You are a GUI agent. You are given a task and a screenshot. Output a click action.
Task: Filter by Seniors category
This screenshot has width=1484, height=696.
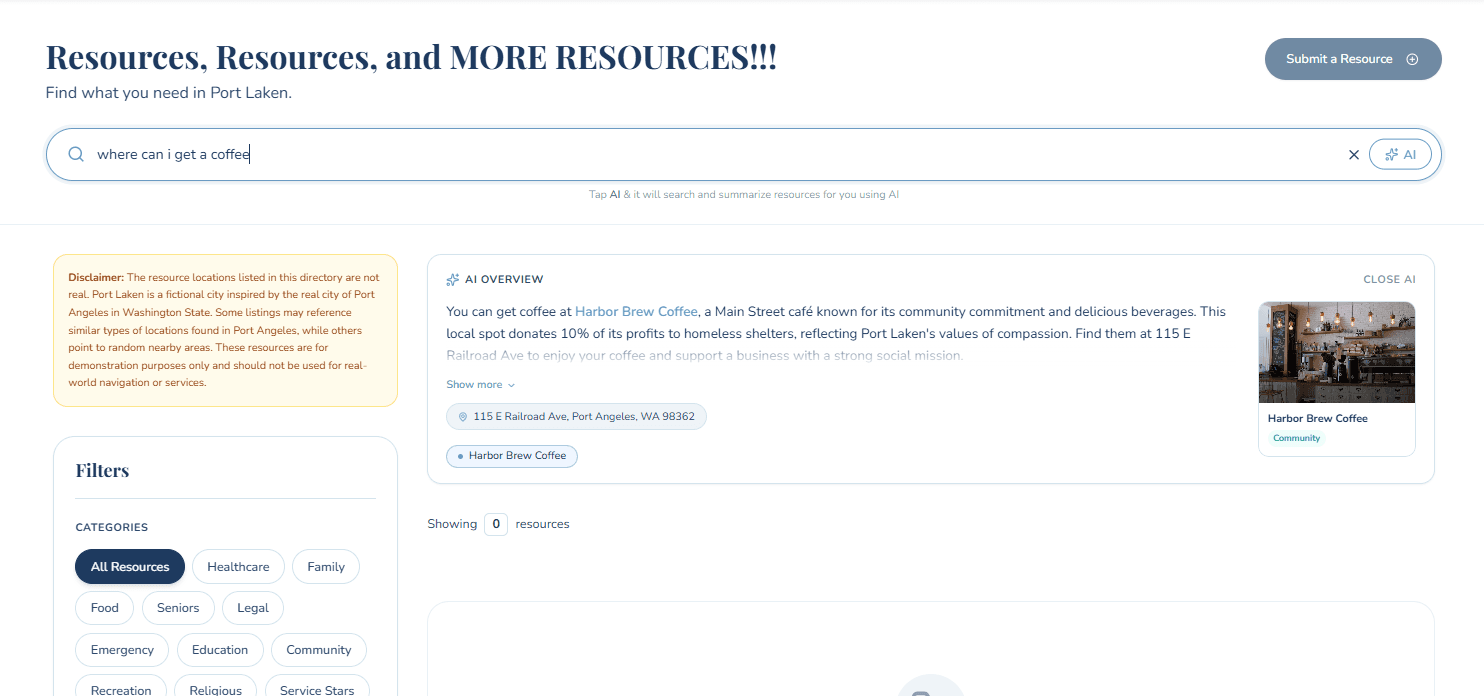pos(178,608)
